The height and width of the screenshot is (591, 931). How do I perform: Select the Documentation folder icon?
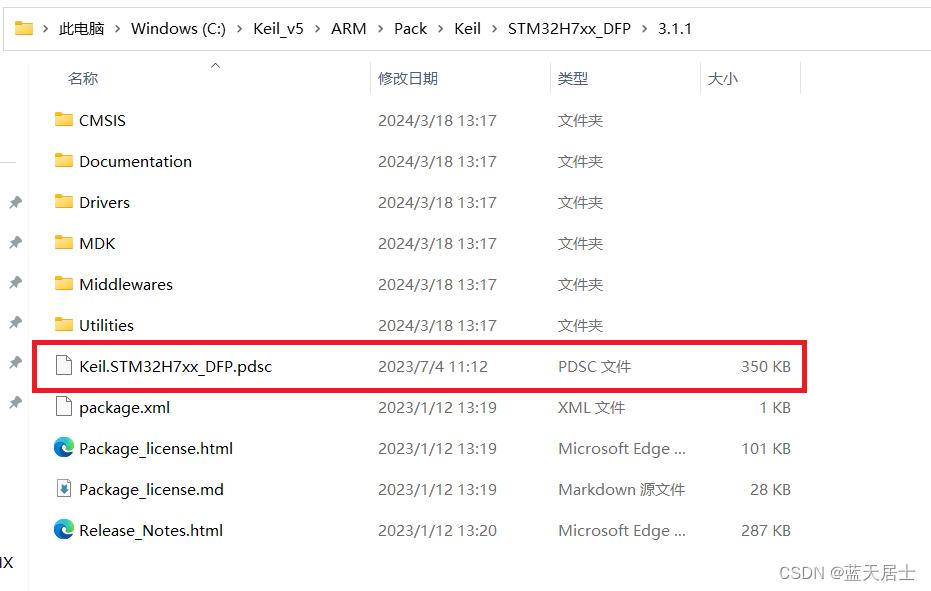(64, 160)
